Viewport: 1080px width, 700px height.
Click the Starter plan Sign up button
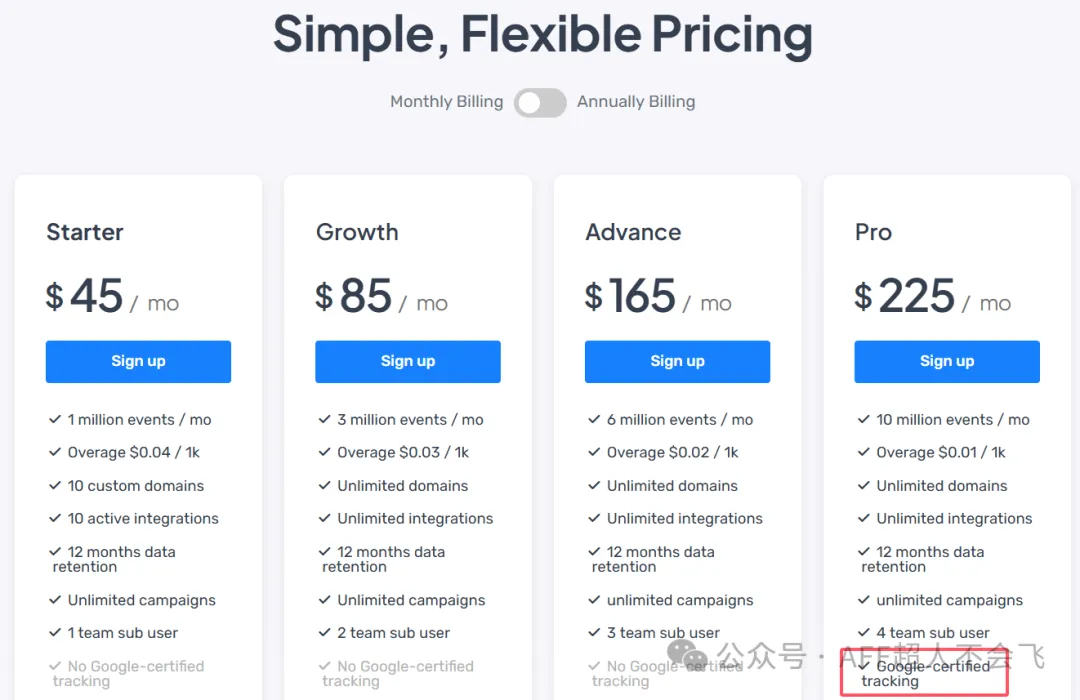(x=138, y=362)
